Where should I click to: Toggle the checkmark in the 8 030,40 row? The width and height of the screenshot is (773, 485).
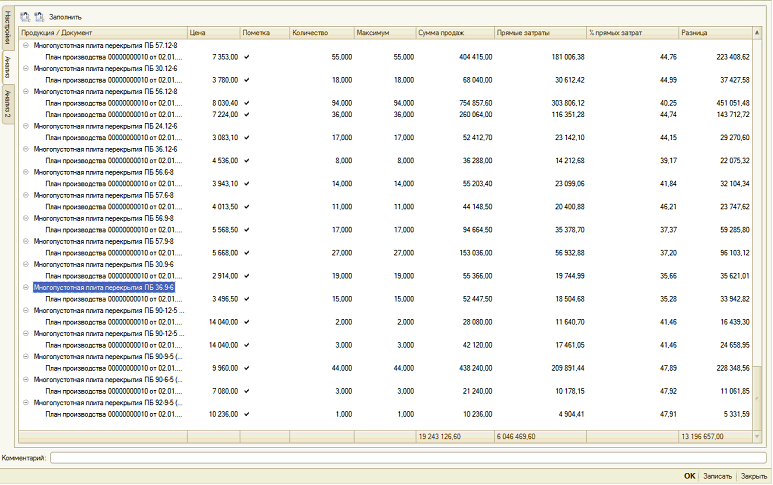246,103
